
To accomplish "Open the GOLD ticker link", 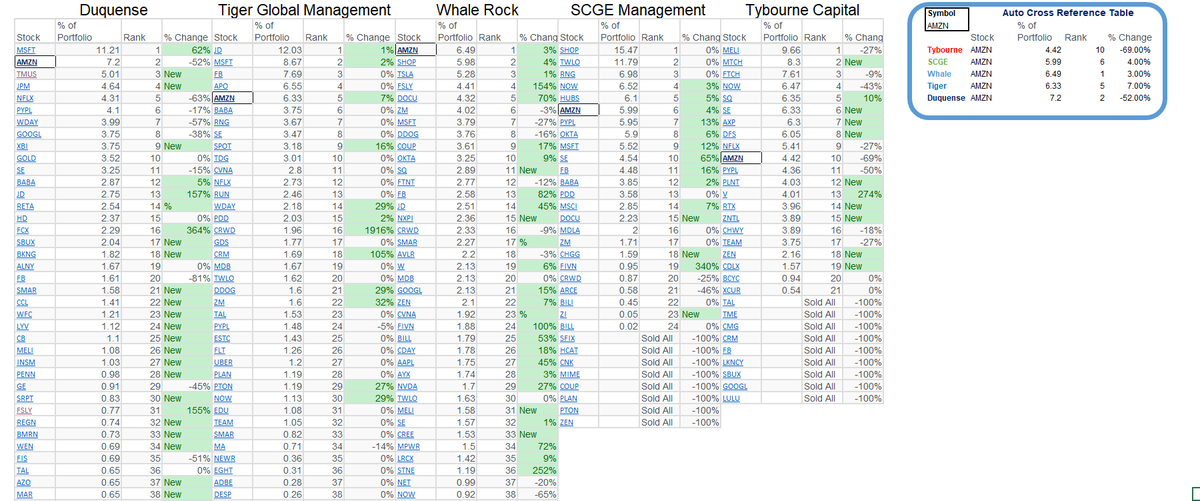I will click(x=26, y=158).
